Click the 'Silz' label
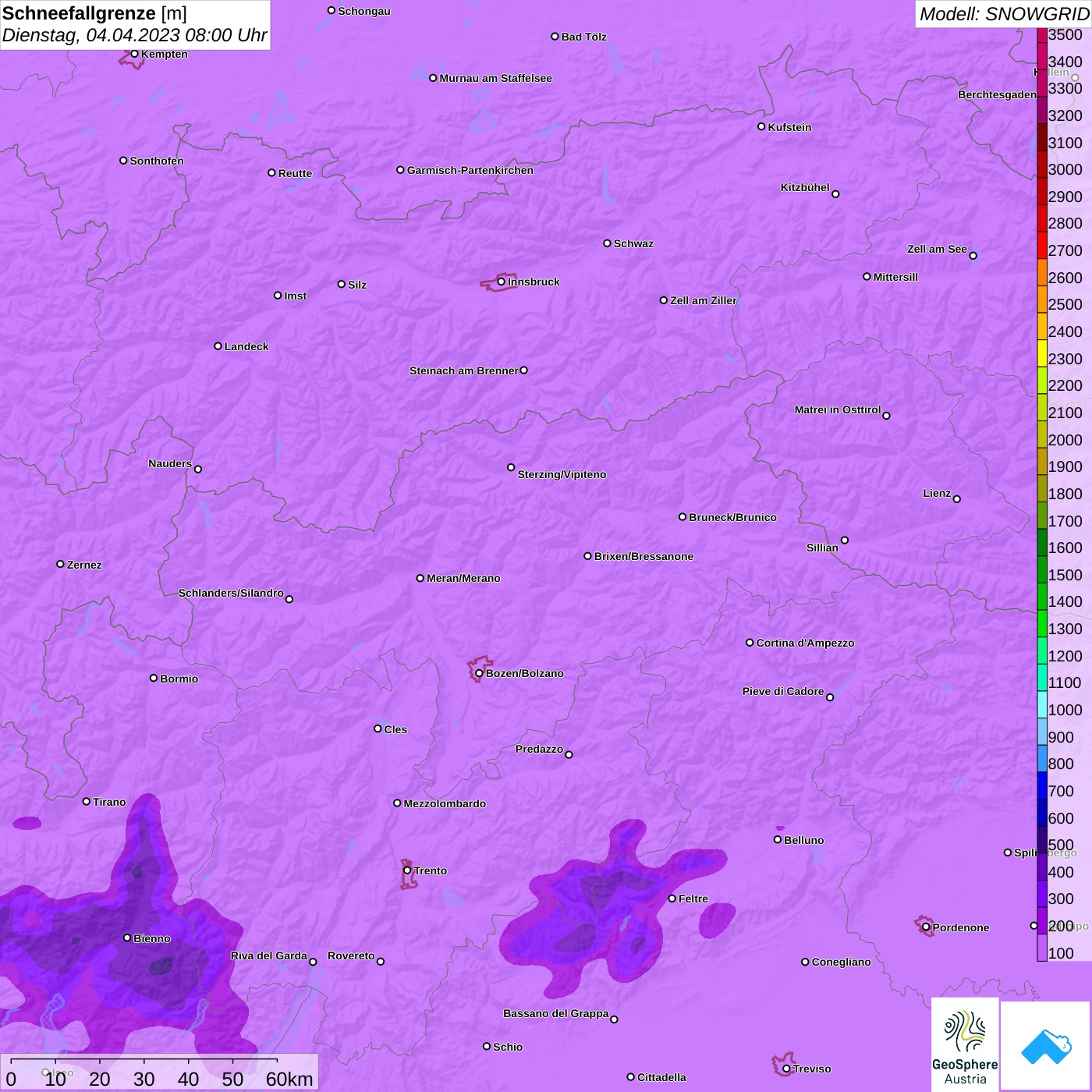This screenshot has width=1092, height=1092. pos(357,285)
